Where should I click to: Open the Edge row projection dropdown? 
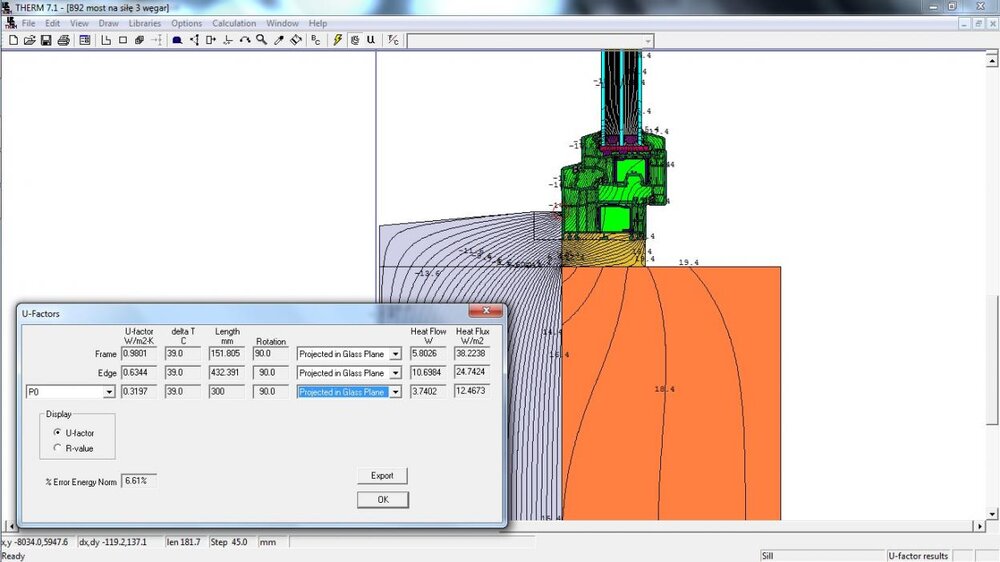[395, 373]
